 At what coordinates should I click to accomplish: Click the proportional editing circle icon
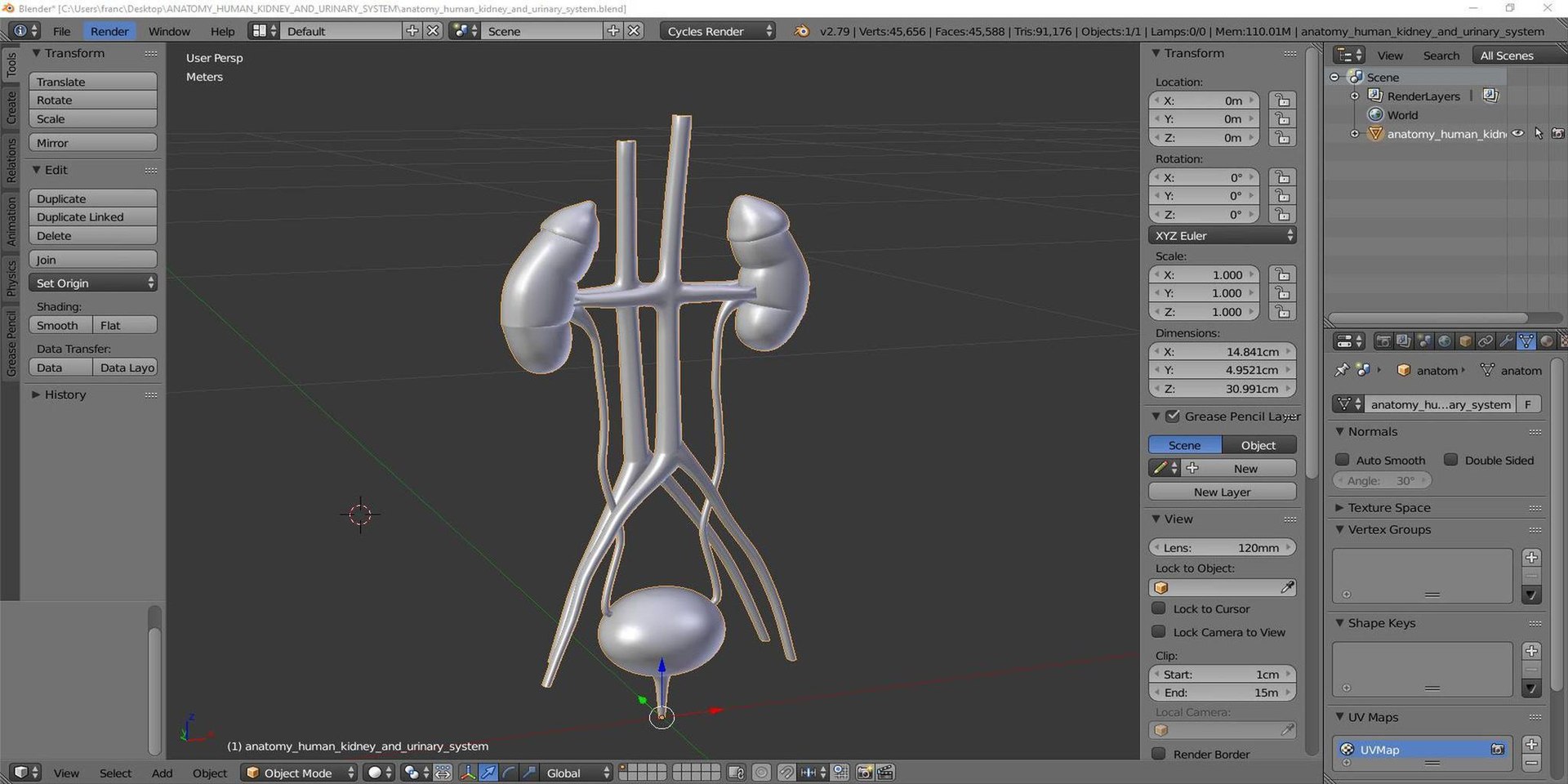761,773
